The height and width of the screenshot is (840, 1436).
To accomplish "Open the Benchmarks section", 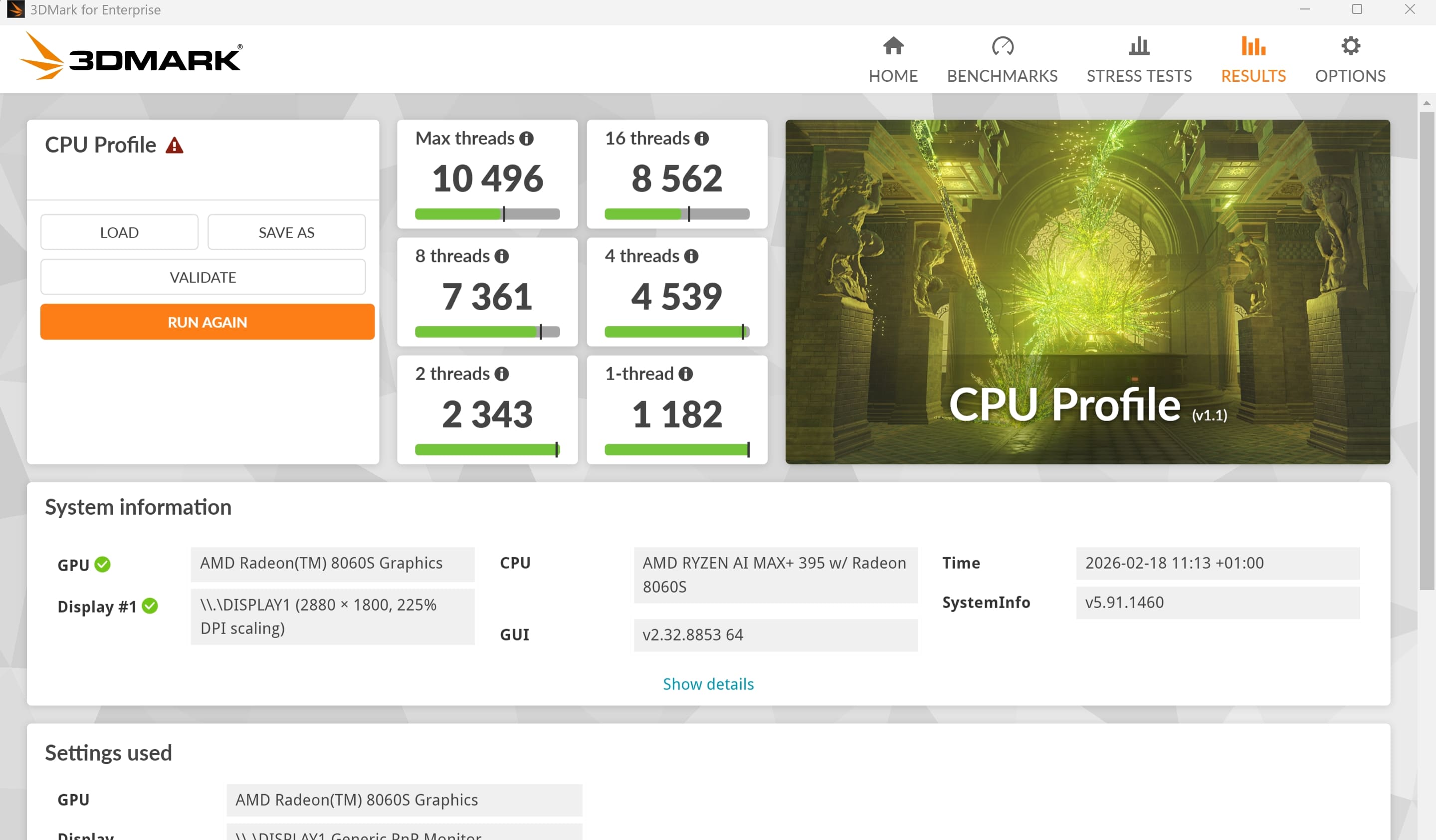I will click(1002, 60).
